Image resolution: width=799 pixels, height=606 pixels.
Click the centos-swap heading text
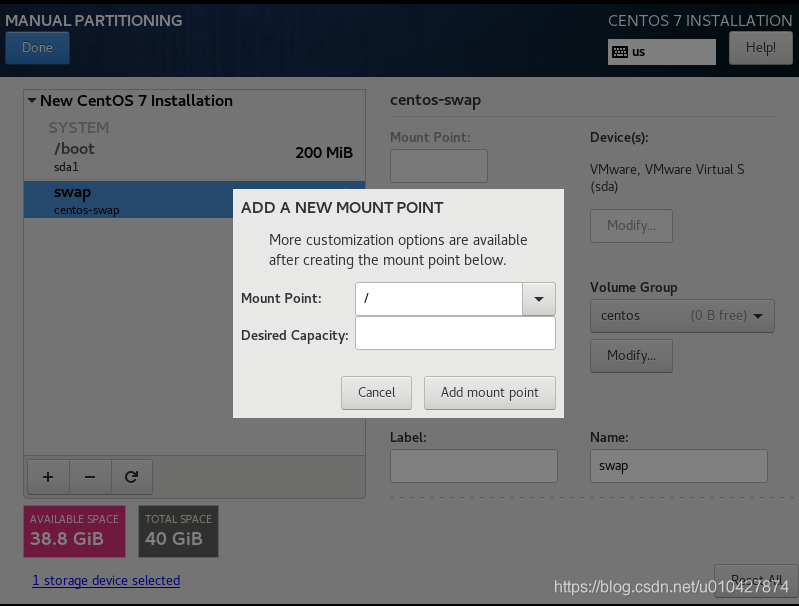(x=435, y=100)
